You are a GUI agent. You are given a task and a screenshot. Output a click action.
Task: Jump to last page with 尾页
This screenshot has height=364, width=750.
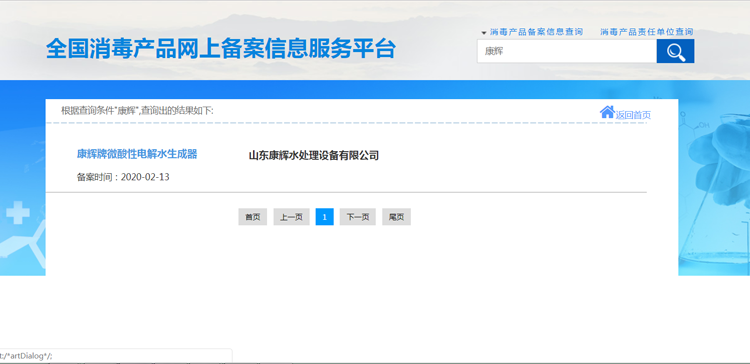(396, 217)
